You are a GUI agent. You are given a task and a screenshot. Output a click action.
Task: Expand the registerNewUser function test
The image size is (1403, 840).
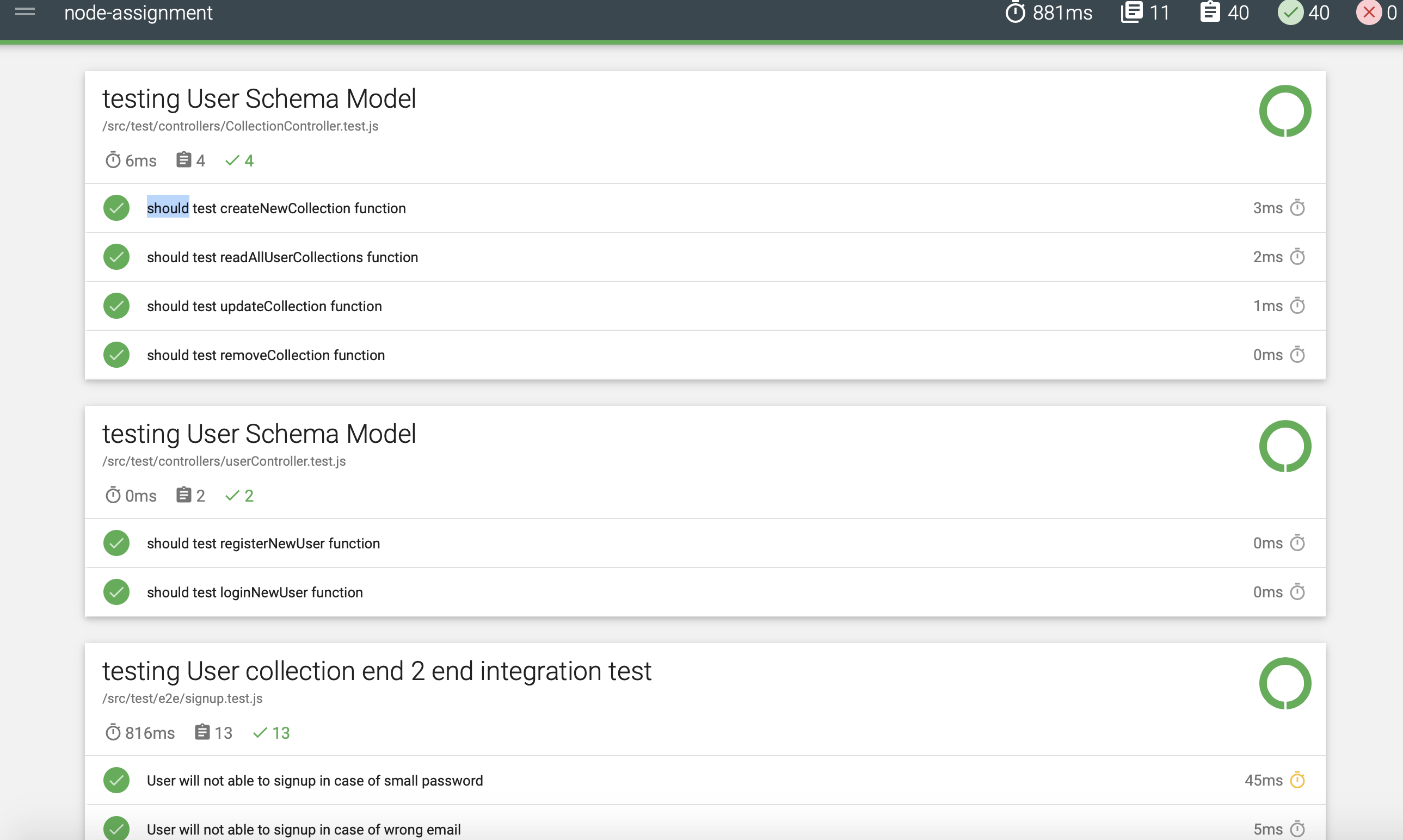pos(263,543)
